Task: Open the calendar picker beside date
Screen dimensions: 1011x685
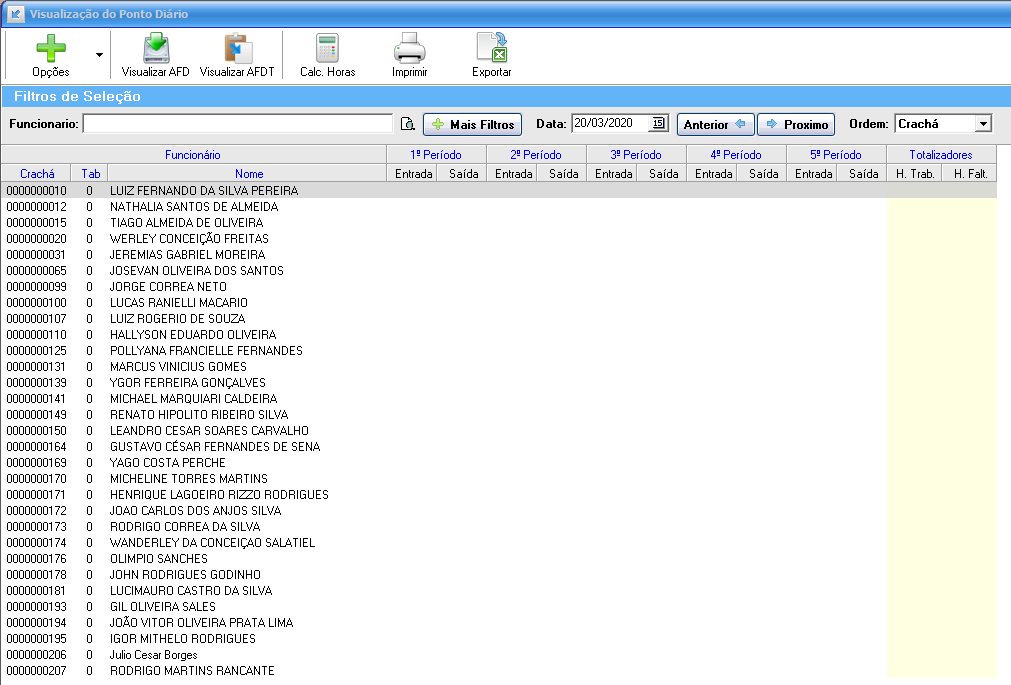Action: click(x=658, y=123)
